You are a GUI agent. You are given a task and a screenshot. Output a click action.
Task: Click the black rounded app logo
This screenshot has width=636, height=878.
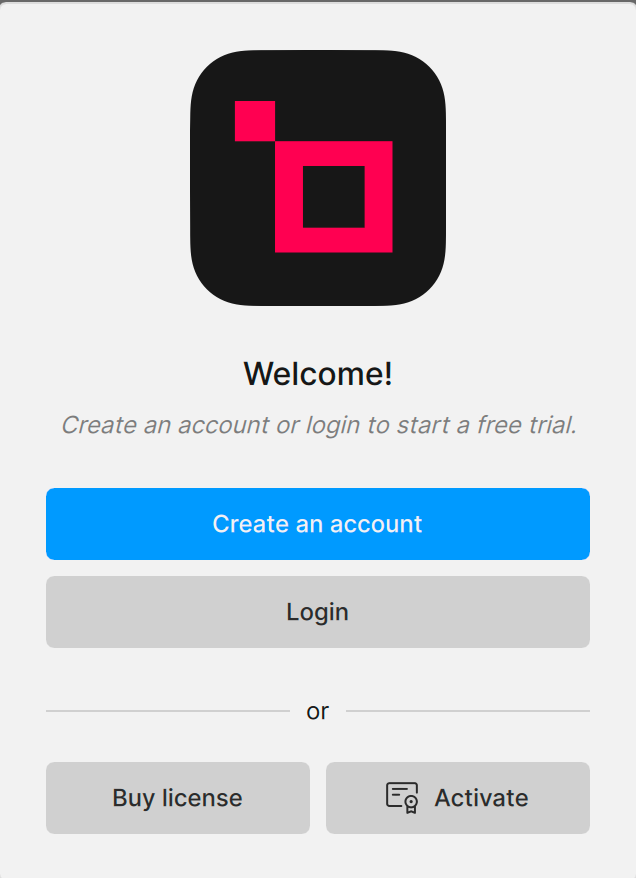318,178
